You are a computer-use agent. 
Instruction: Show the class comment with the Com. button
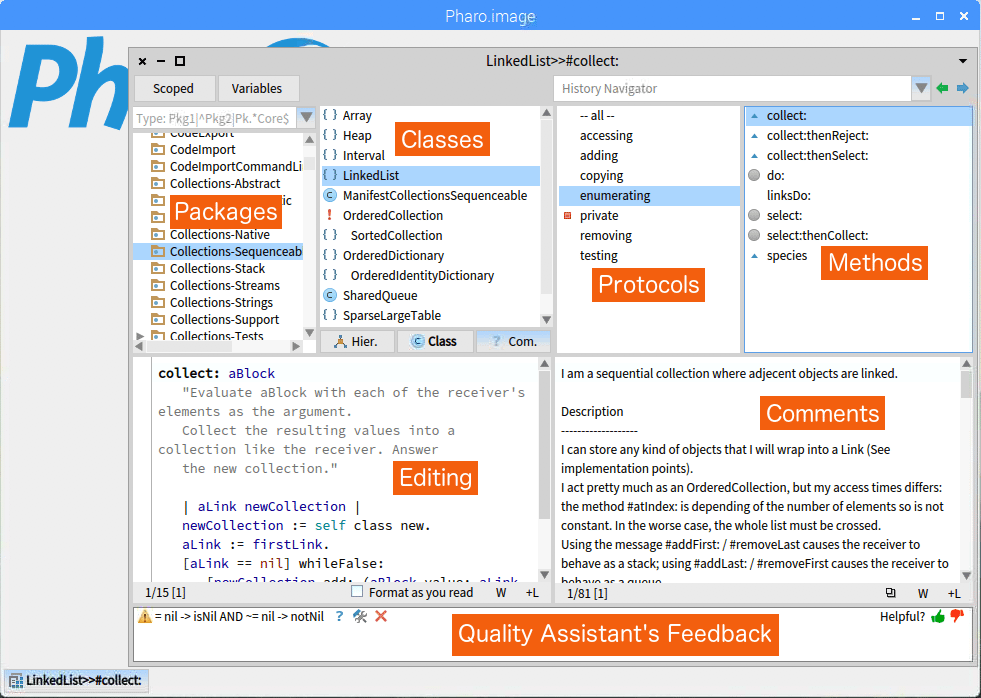513,341
